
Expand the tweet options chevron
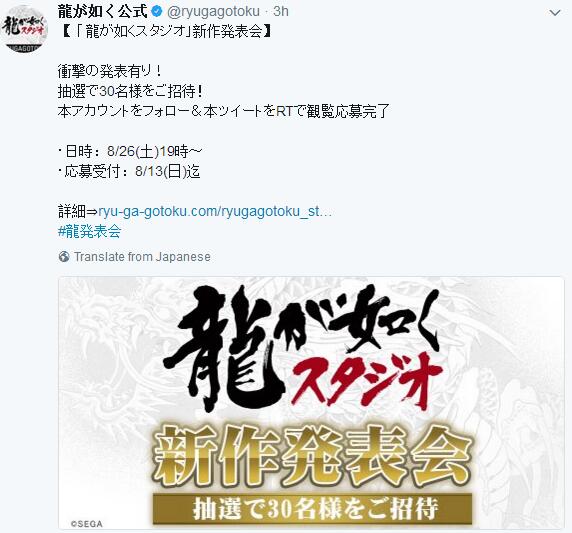[555, 13]
